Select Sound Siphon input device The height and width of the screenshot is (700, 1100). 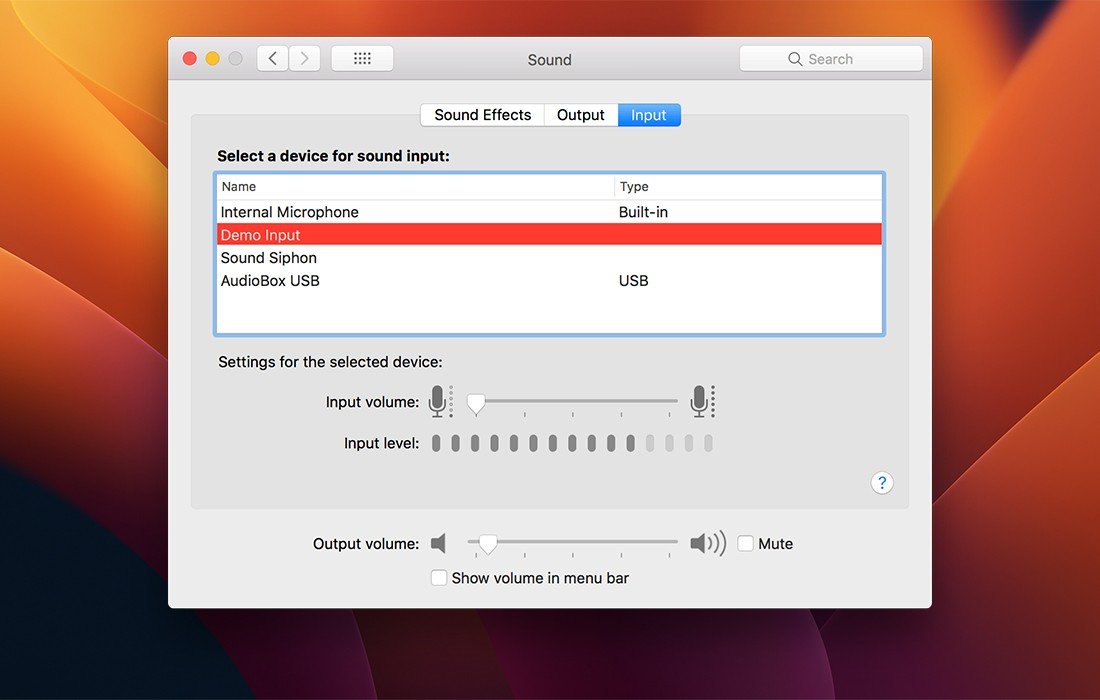[269, 258]
